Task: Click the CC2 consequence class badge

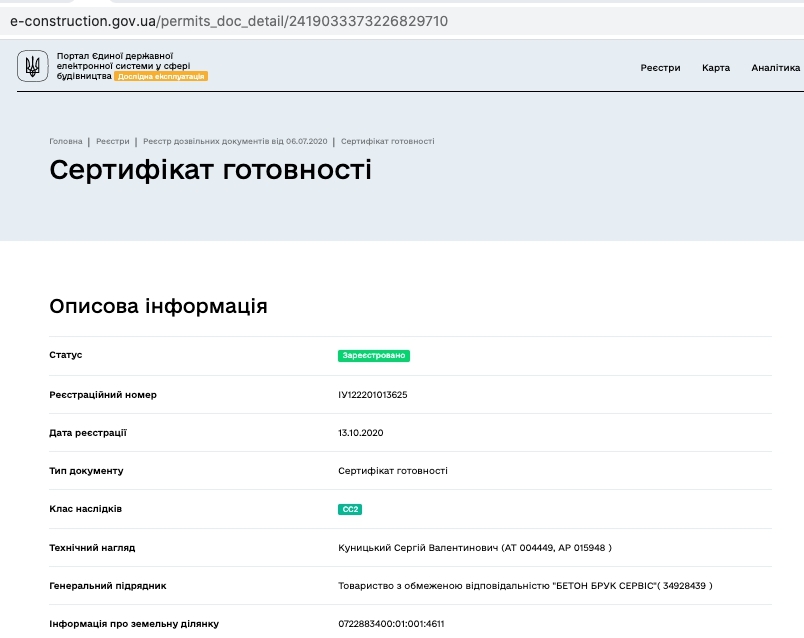Action: (350, 509)
